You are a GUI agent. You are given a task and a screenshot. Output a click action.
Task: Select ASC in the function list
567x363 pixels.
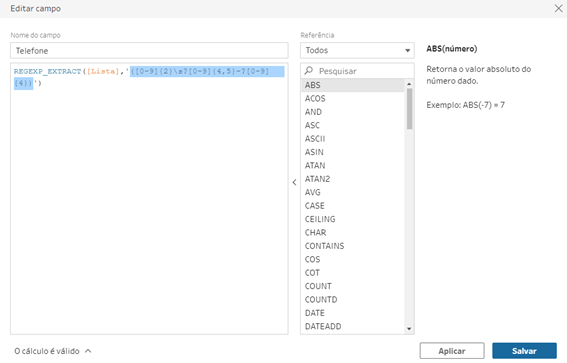[x=353, y=125]
